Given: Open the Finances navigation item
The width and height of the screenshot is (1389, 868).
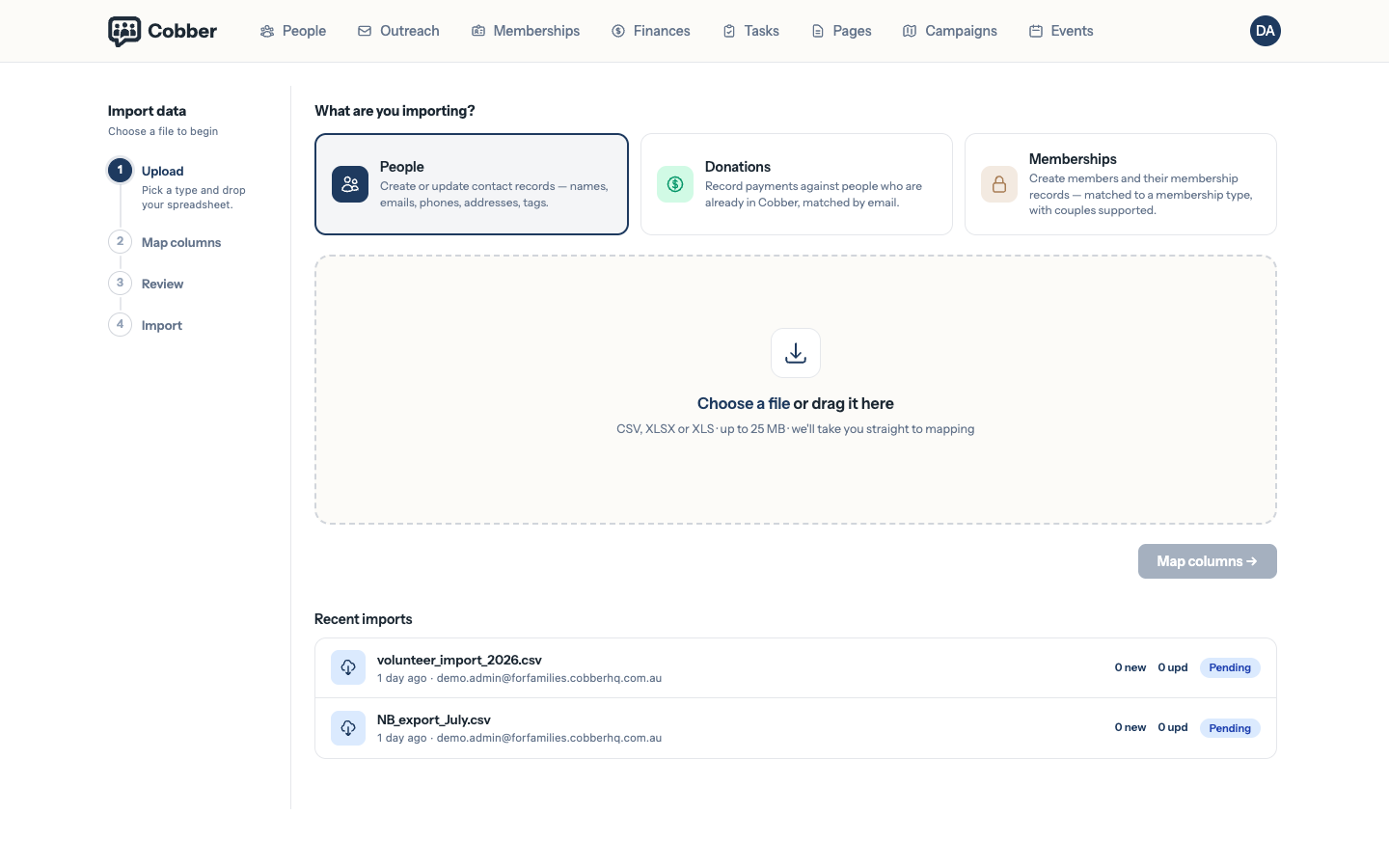Looking at the screenshot, I should 651,31.
